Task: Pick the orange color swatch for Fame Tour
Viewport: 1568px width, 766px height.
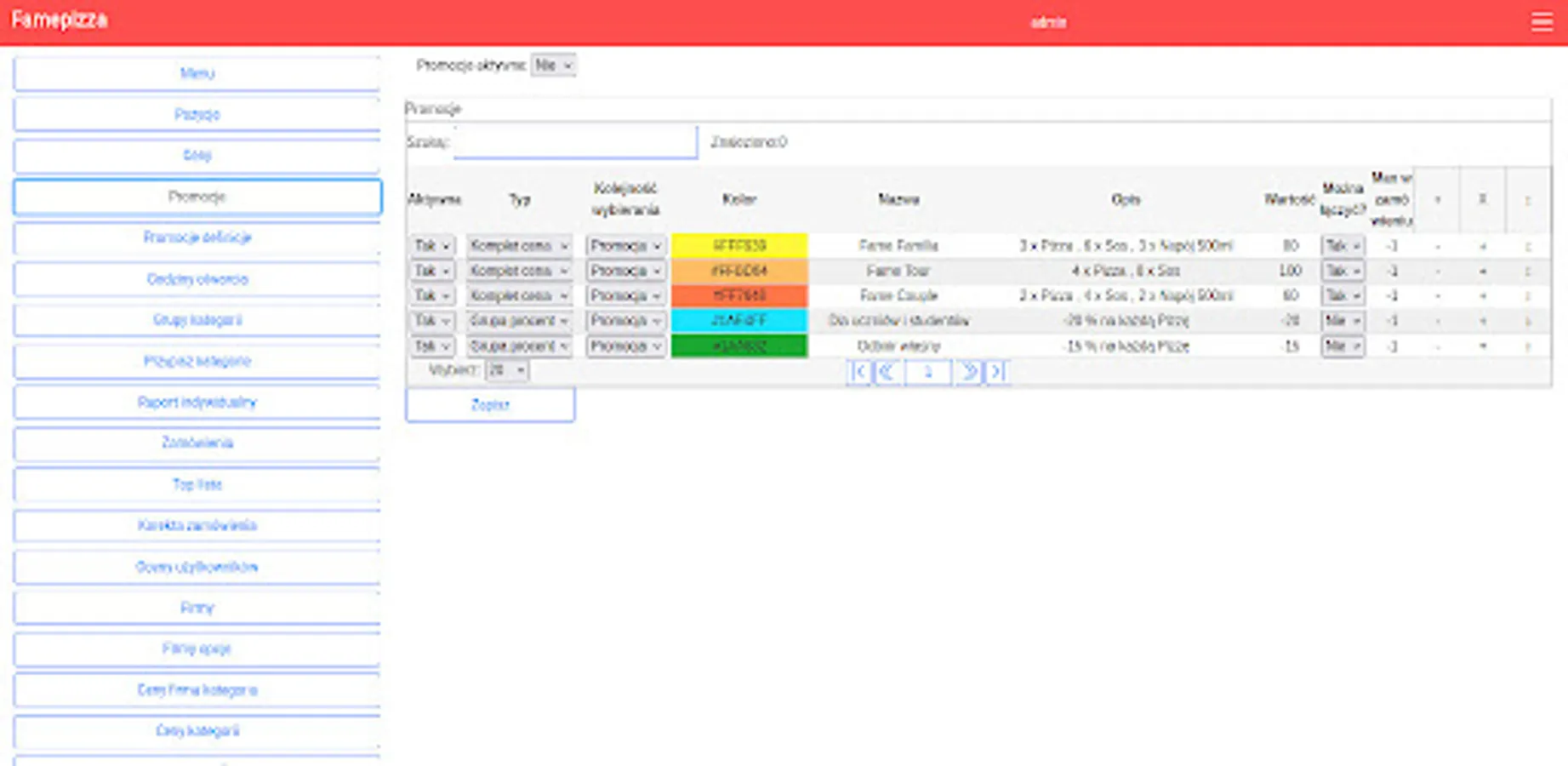Action: pyautogui.click(x=739, y=271)
